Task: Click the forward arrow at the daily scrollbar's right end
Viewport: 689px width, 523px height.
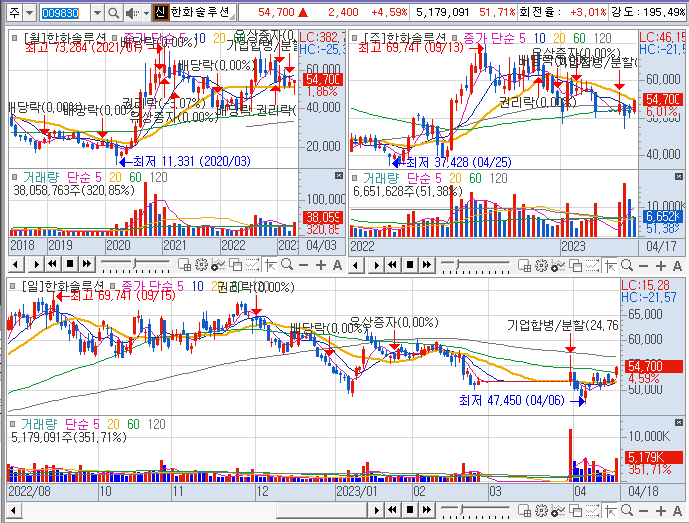Action: pyautogui.click(x=376, y=511)
